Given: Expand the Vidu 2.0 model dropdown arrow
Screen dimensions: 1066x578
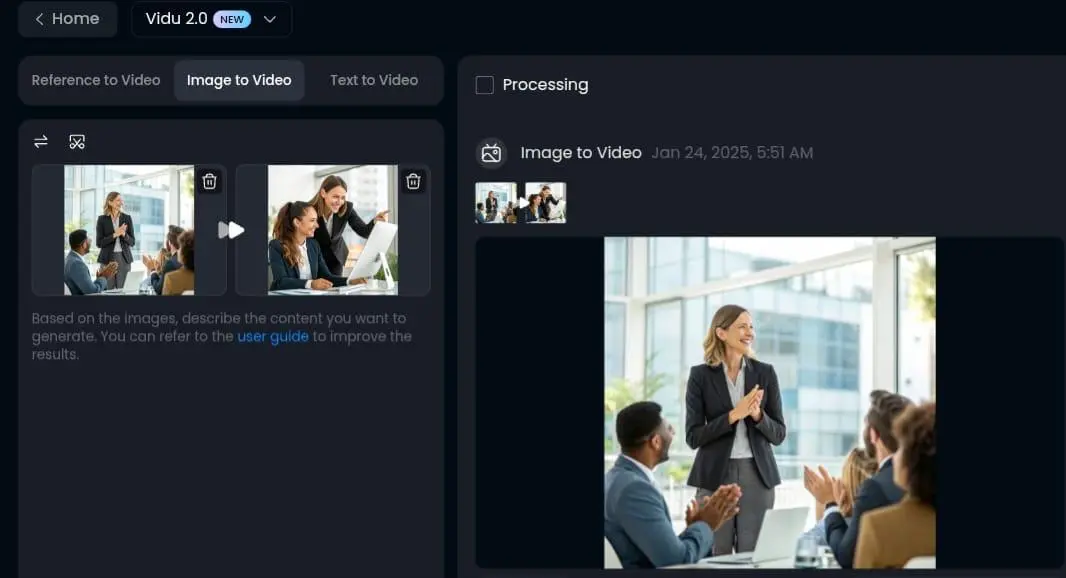Looking at the screenshot, I should click(270, 19).
